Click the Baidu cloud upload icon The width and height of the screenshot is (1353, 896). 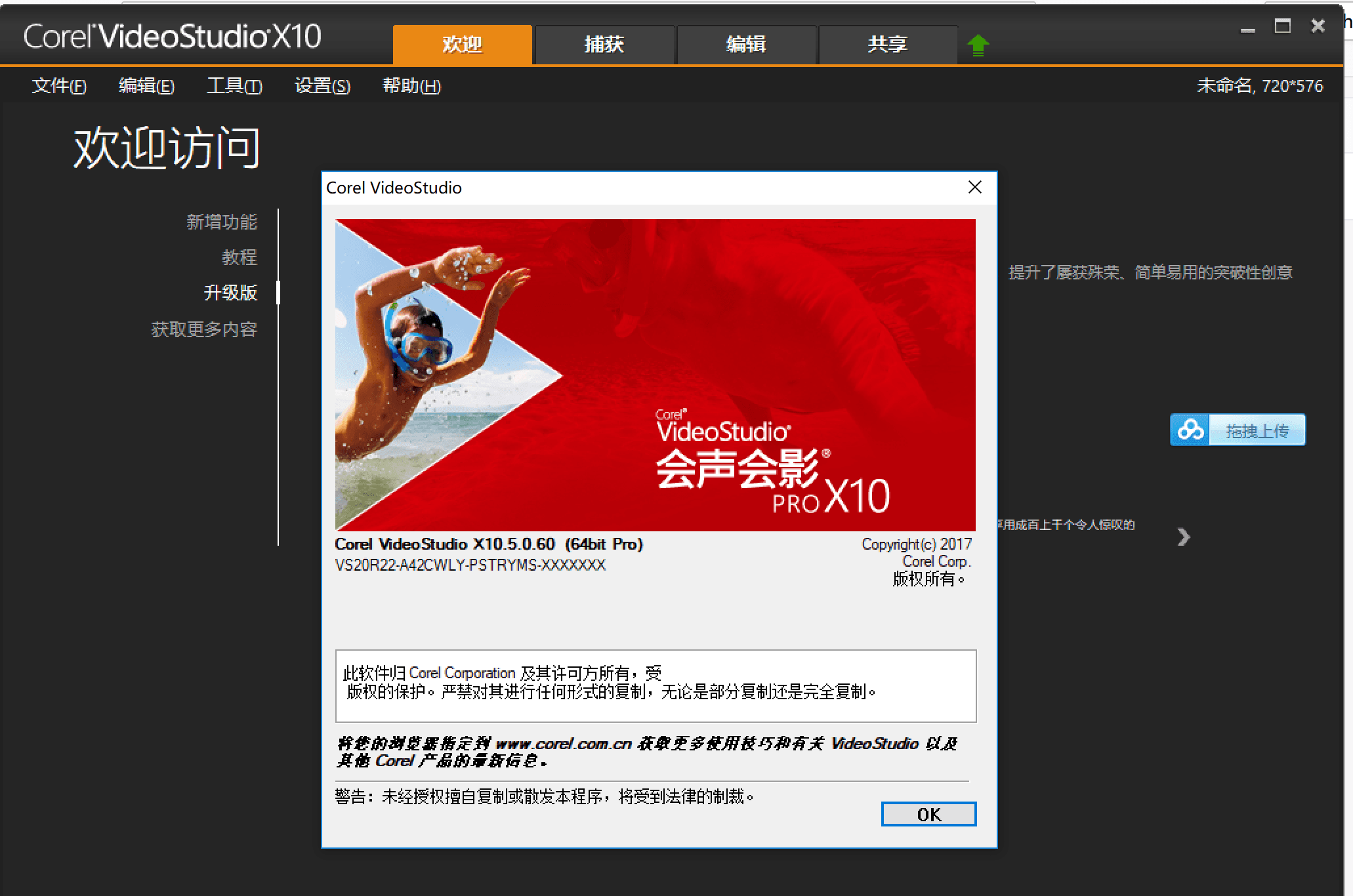coord(1190,430)
